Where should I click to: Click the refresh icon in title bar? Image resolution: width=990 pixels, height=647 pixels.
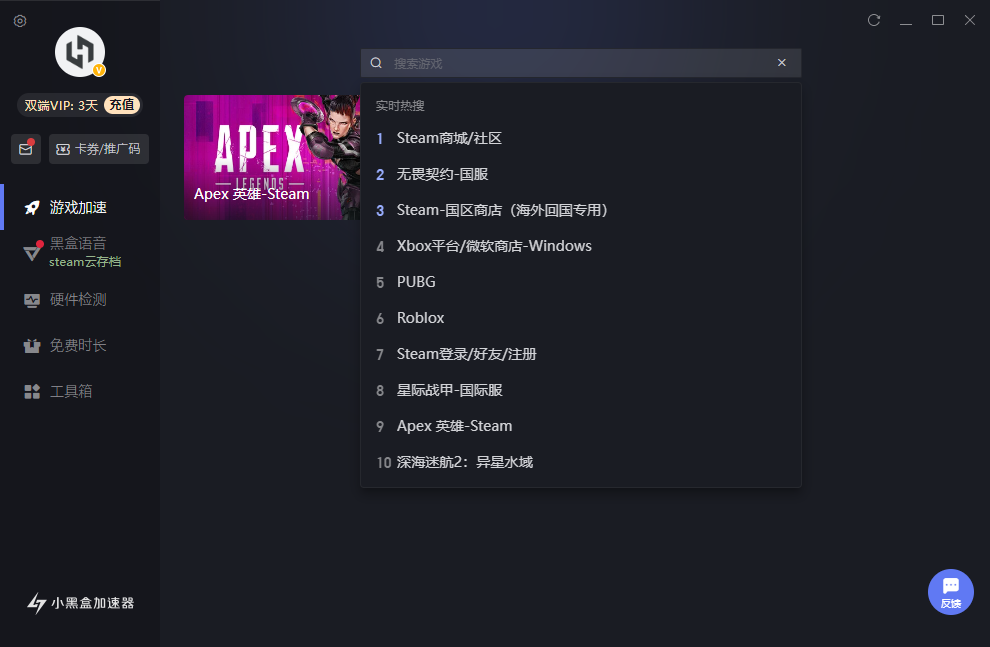click(874, 20)
